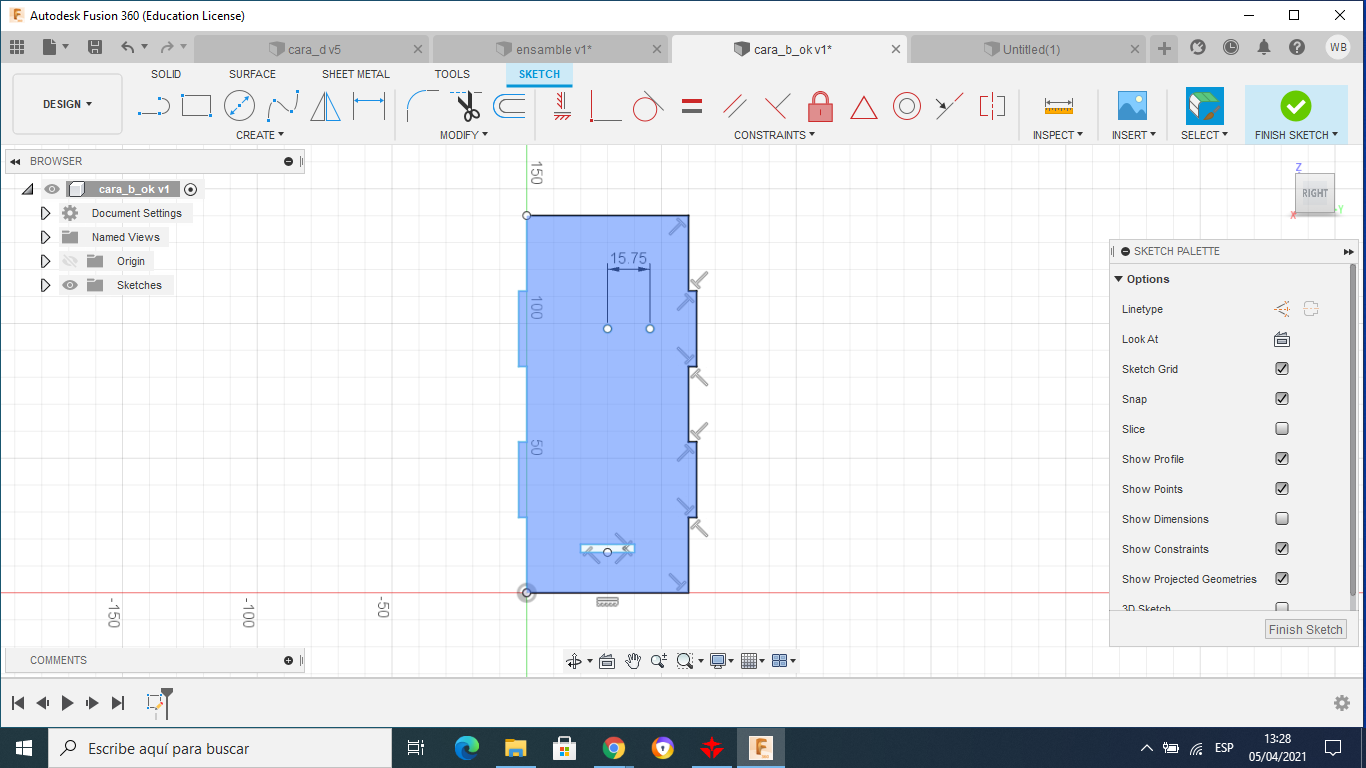Image resolution: width=1366 pixels, height=768 pixels.
Task: Open the CREATE dropdown menu
Action: 260,135
